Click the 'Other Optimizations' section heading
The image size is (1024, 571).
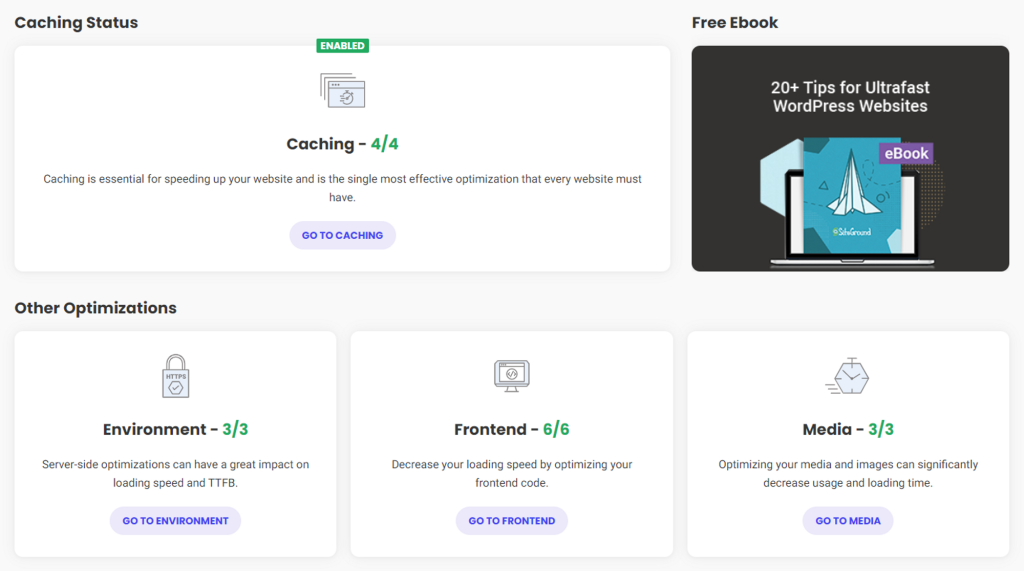point(95,308)
